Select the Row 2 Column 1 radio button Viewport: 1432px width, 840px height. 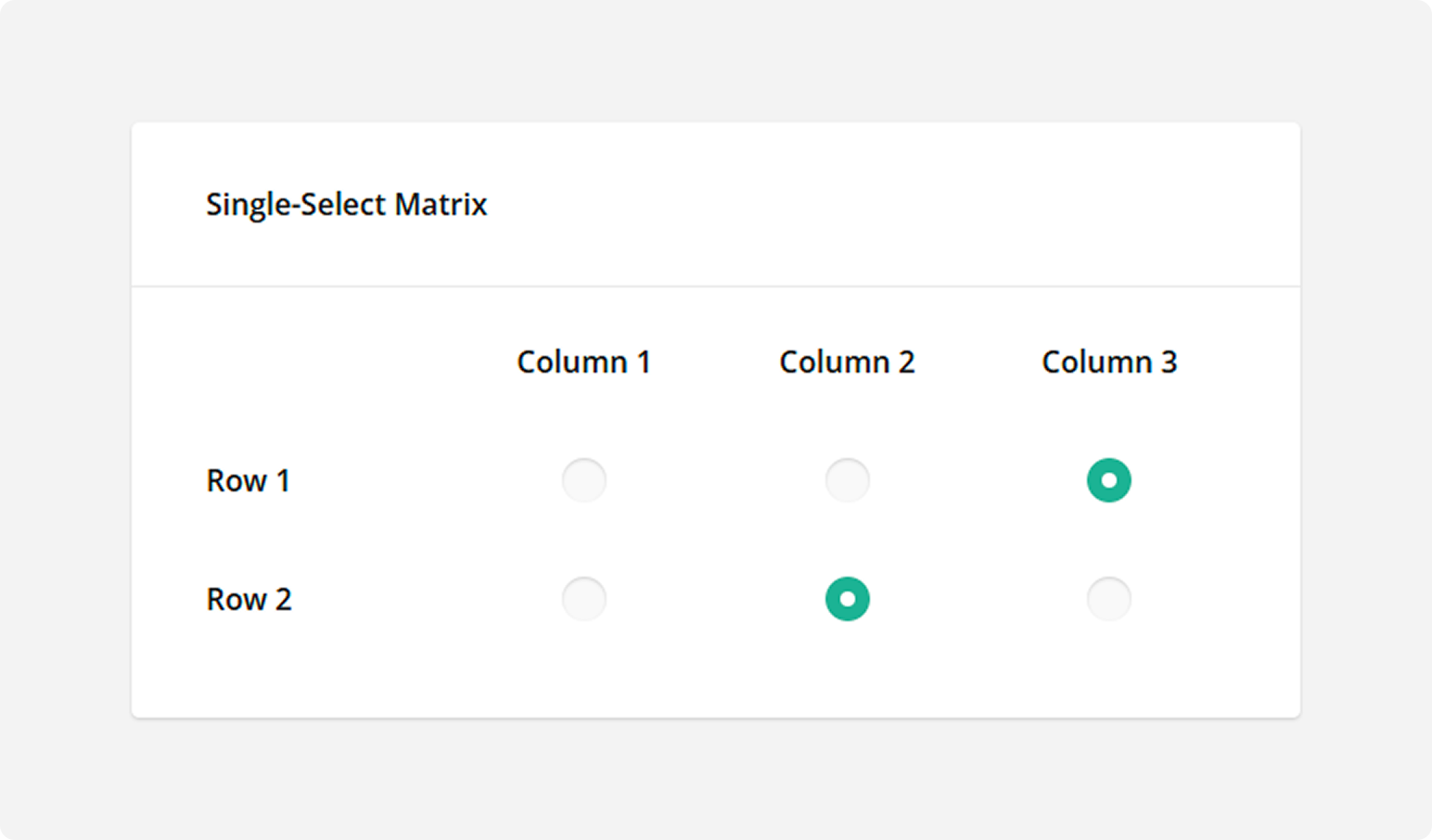(x=584, y=599)
